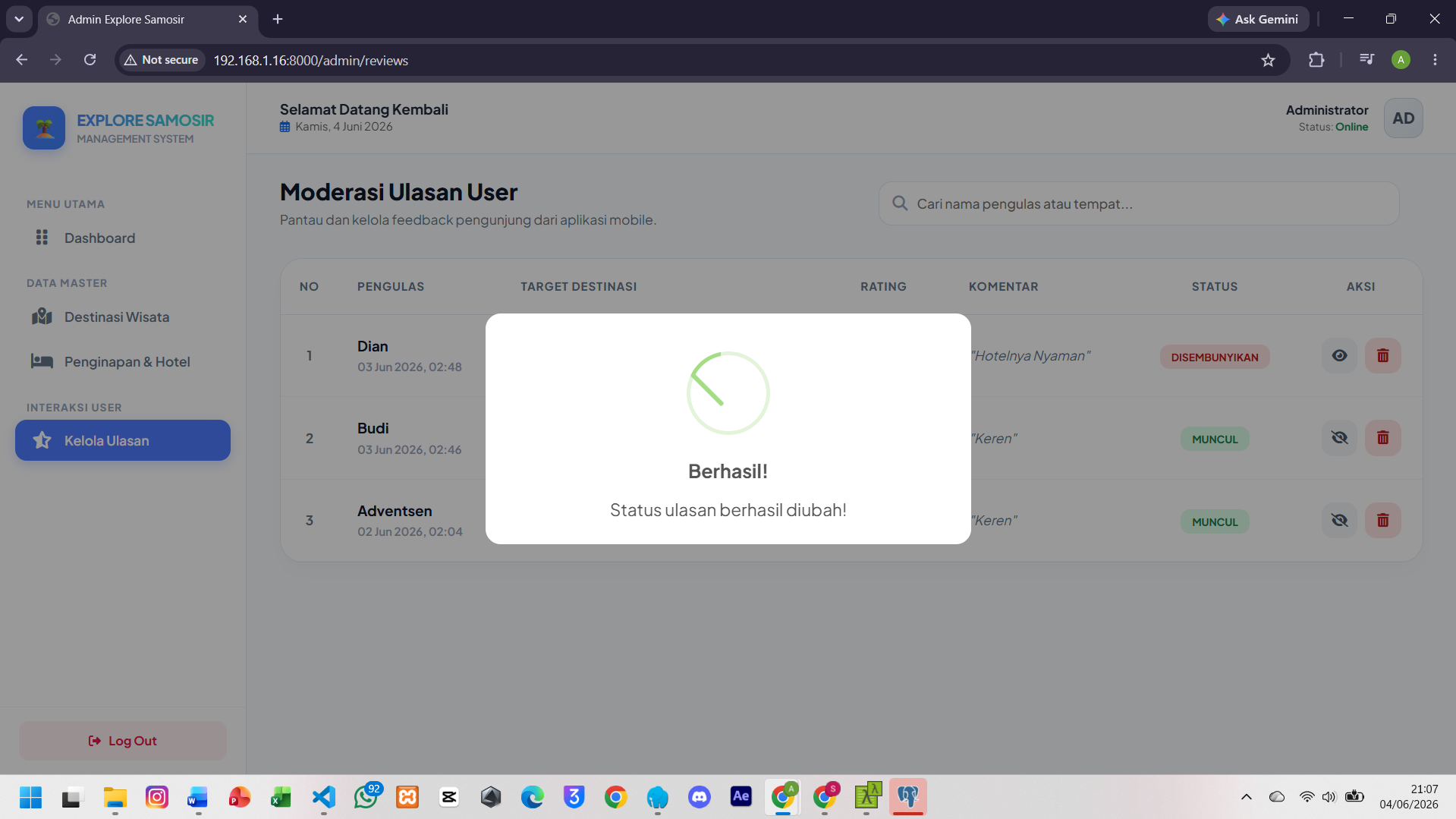
Task: Hide Budi's review with crossed-eye icon
Action: (1339, 438)
